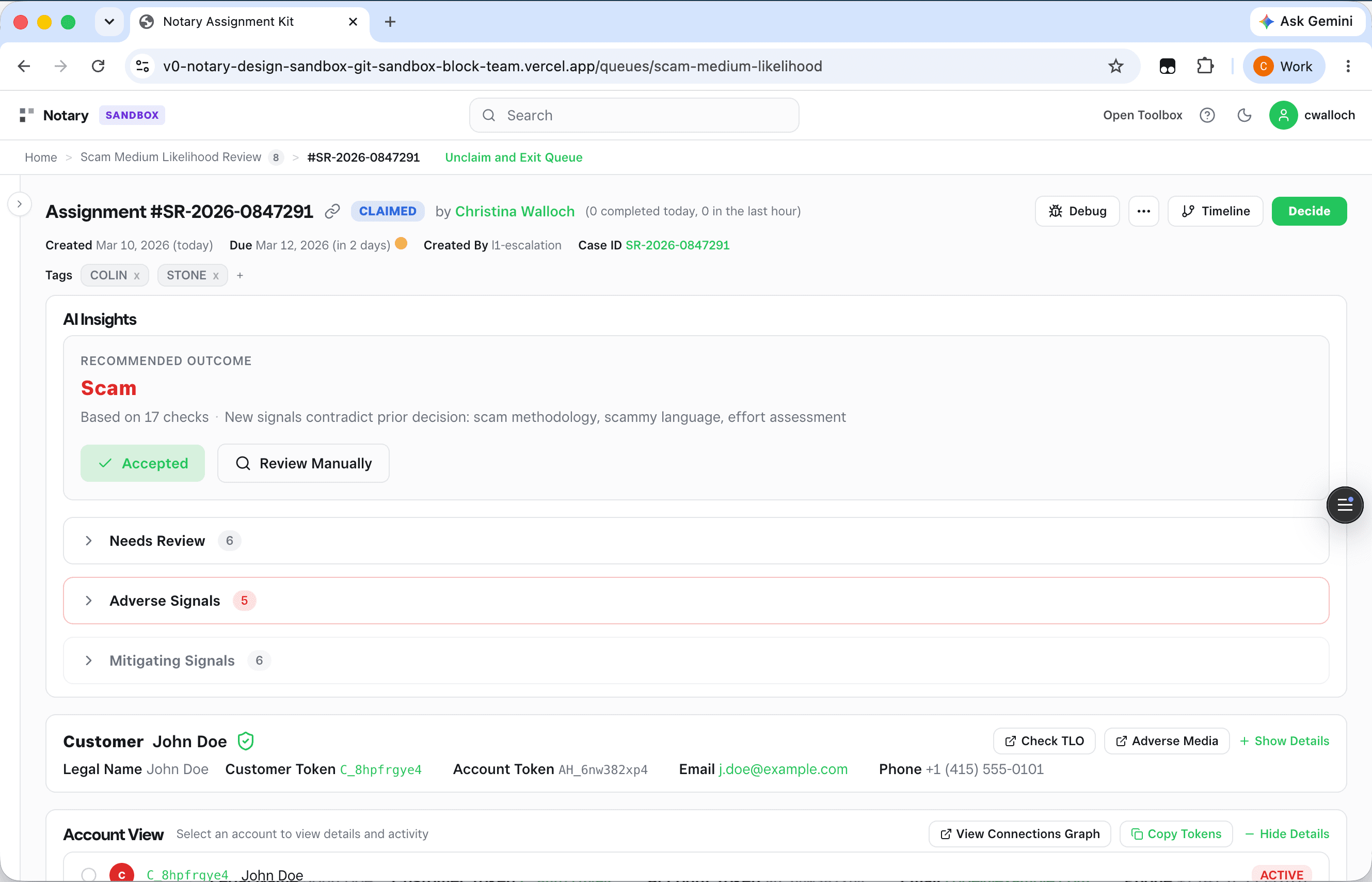Go back with the browser back arrow
1372x882 pixels.
[24, 66]
